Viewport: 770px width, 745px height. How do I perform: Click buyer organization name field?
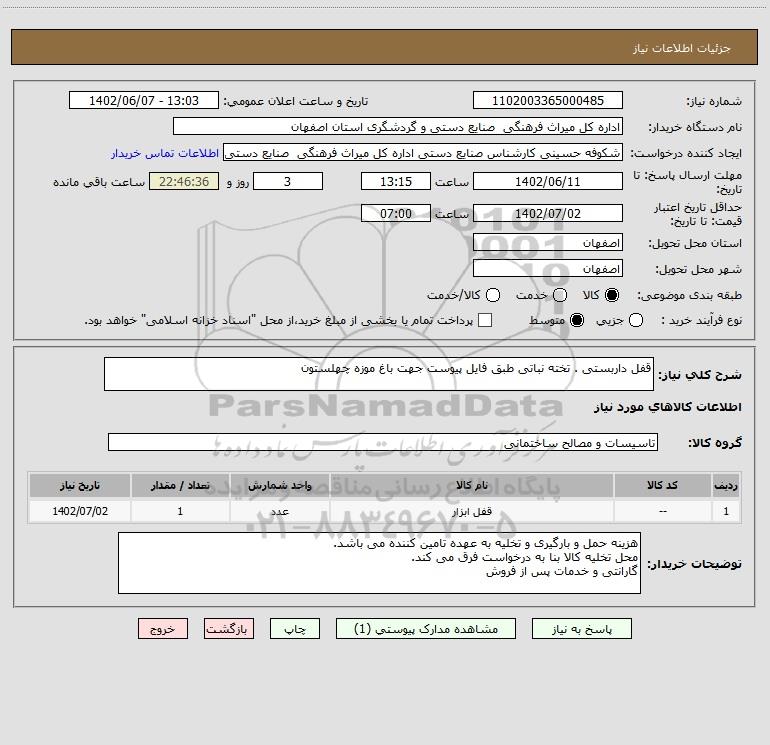(398, 127)
